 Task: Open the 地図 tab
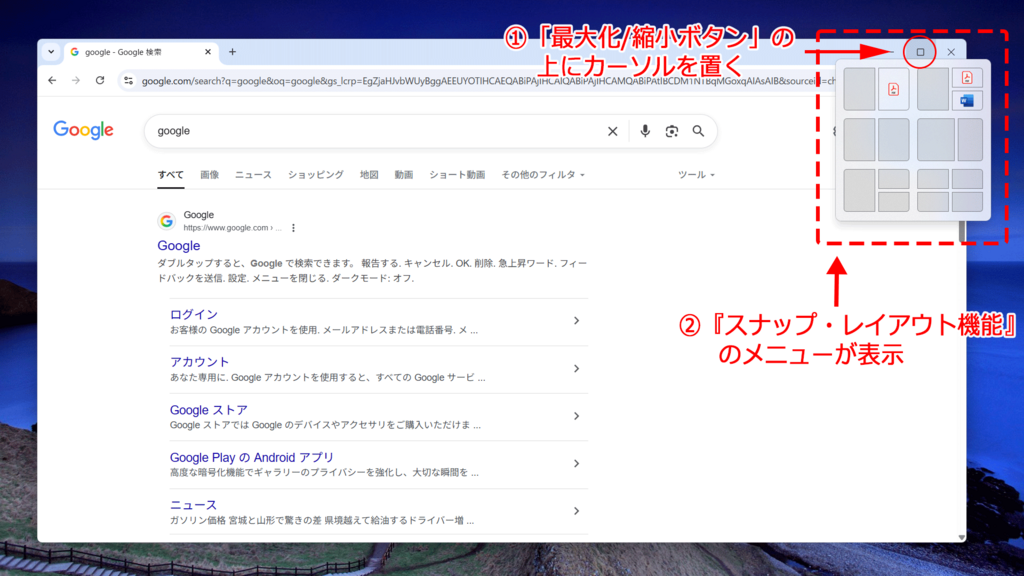coord(369,175)
